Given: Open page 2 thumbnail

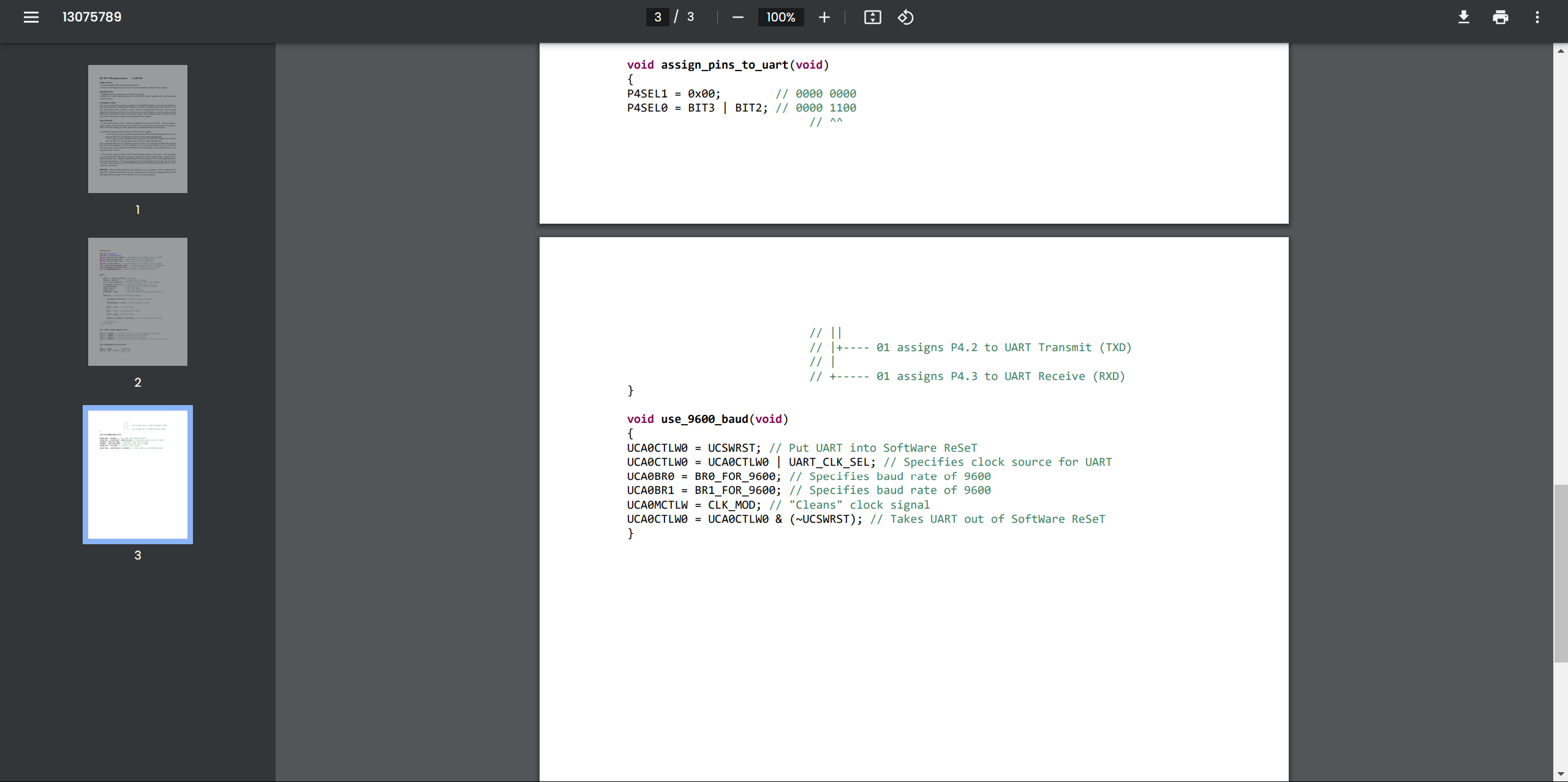Looking at the screenshot, I should (138, 302).
